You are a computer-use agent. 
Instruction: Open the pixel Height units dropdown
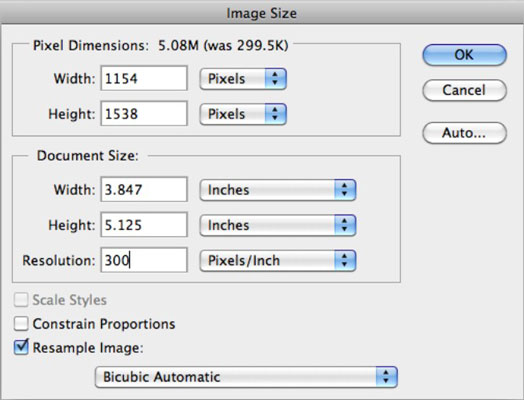pos(243,114)
